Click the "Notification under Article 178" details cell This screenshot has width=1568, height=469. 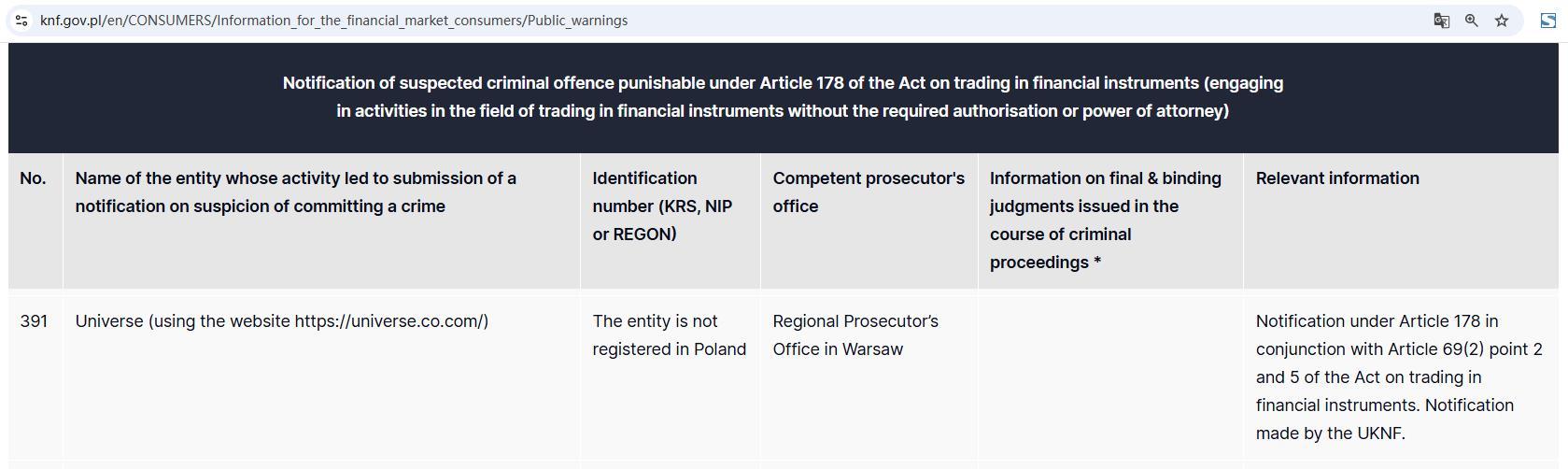click(x=1398, y=377)
